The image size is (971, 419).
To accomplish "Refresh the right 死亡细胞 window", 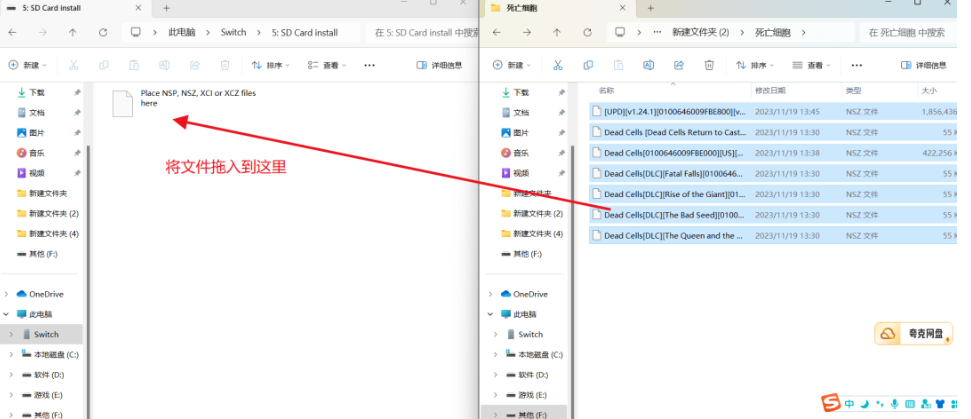I will [587, 32].
